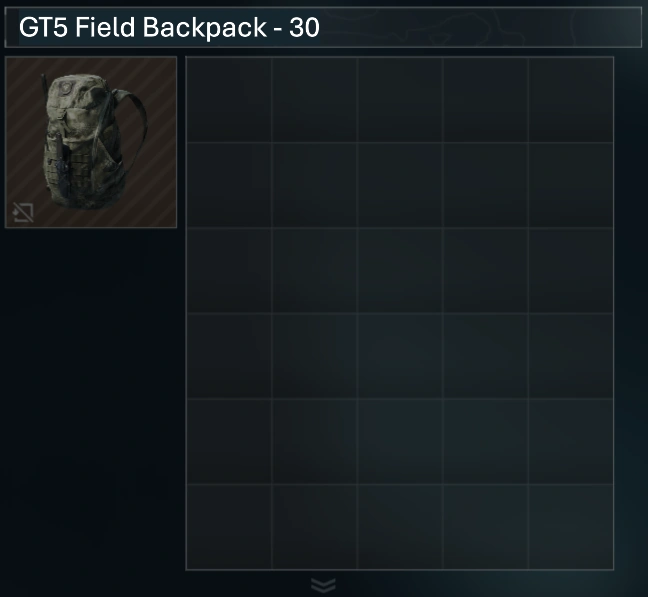648x597 pixels.
Task: Click the last slot in the bottom row
Action: click(x=571, y=526)
